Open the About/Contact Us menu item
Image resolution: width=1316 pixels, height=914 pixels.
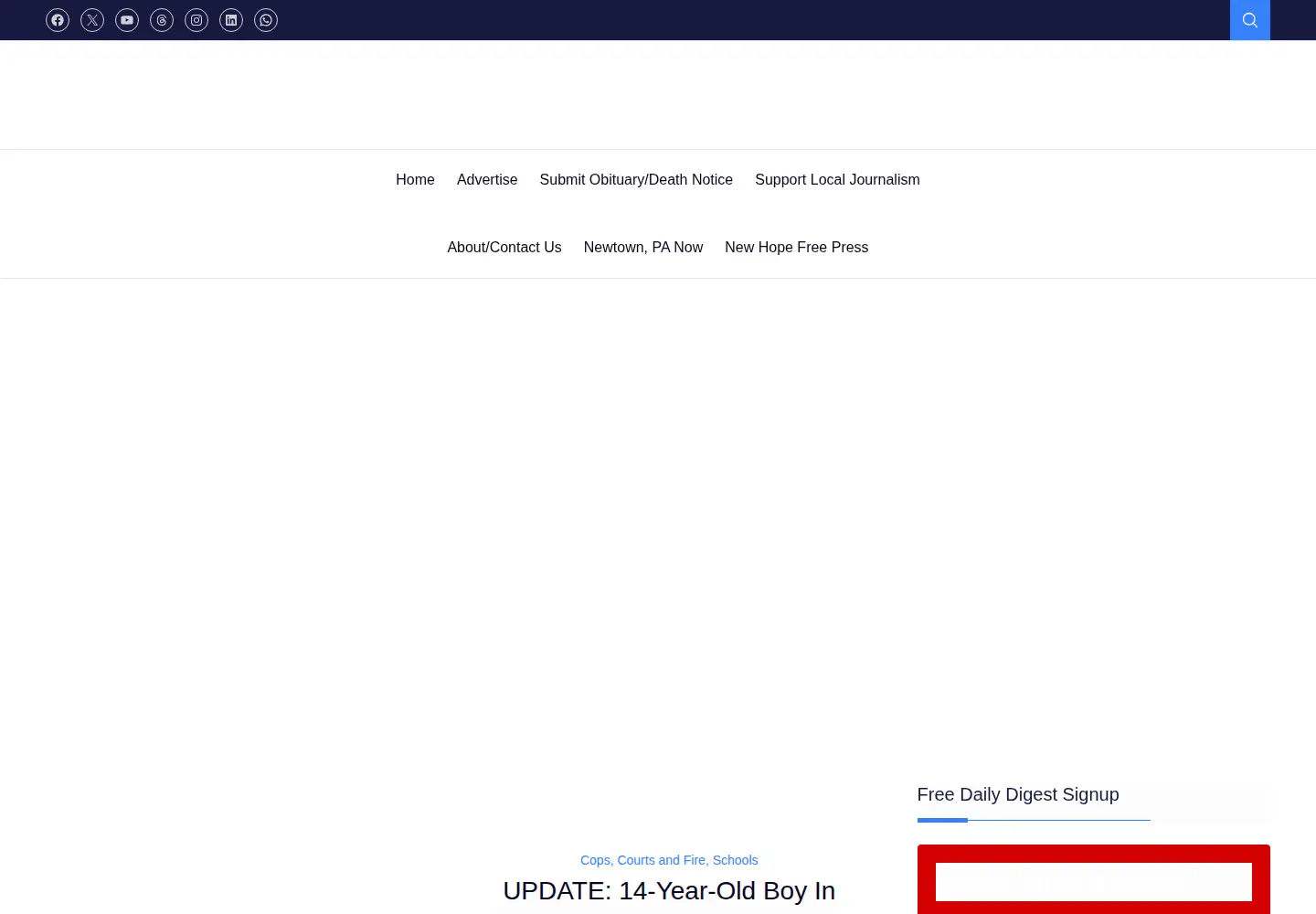(x=504, y=248)
